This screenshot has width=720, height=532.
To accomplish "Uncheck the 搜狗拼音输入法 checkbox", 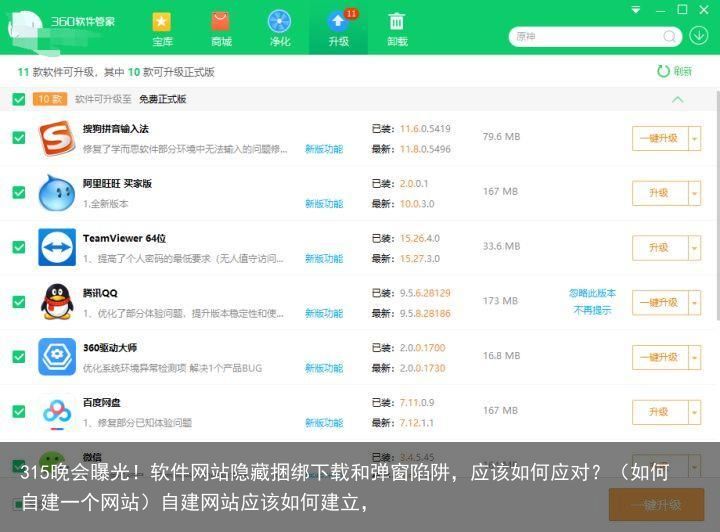I will coord(19,138).
